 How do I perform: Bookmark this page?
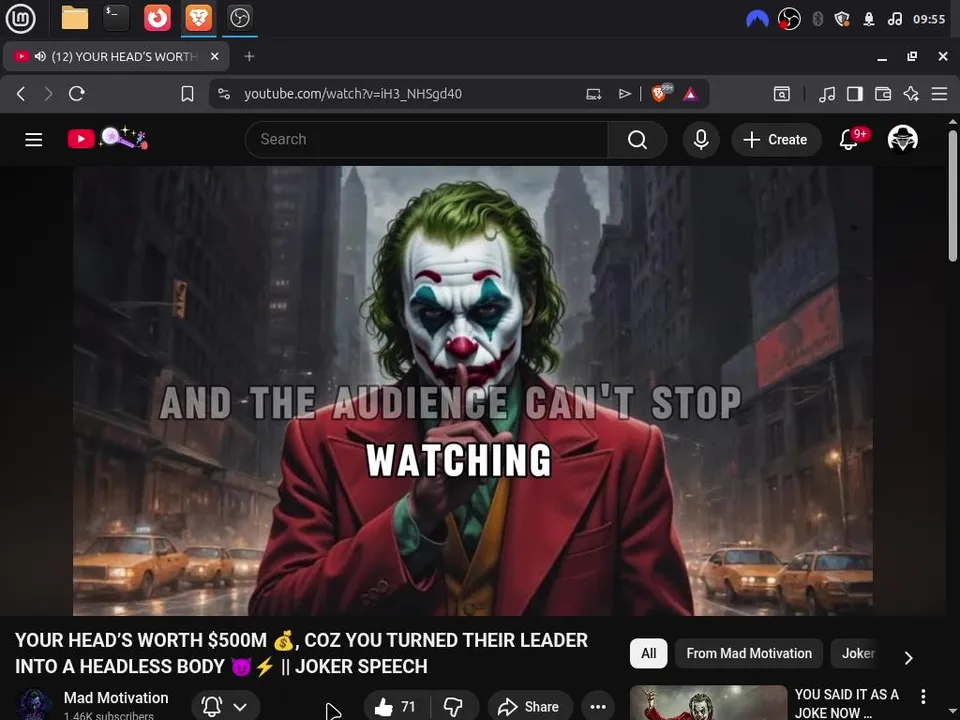(187, 94)
